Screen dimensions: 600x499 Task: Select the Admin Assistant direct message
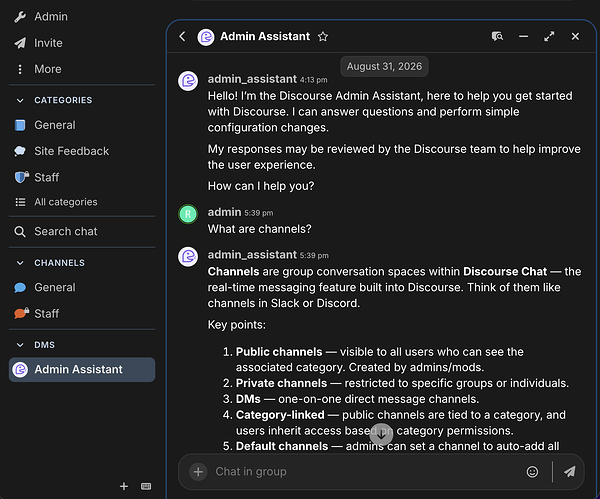point(82,370)
